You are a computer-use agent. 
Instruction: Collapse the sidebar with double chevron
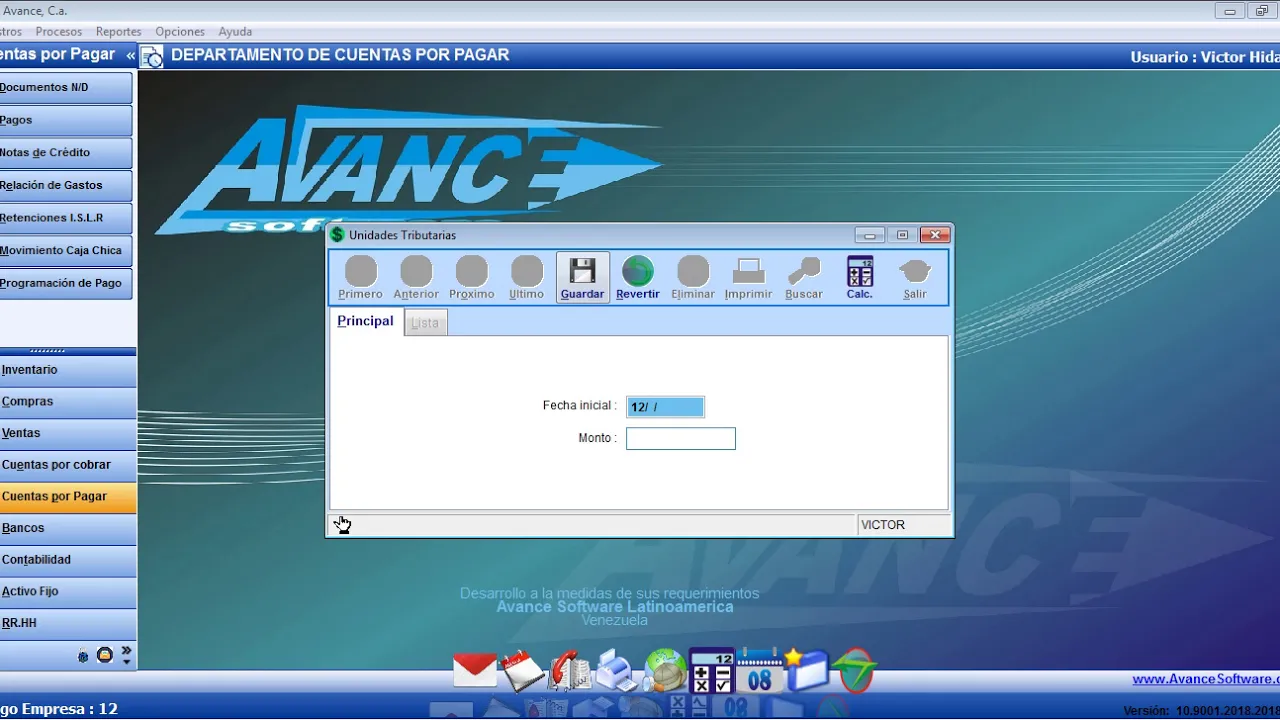pos(130,55)
